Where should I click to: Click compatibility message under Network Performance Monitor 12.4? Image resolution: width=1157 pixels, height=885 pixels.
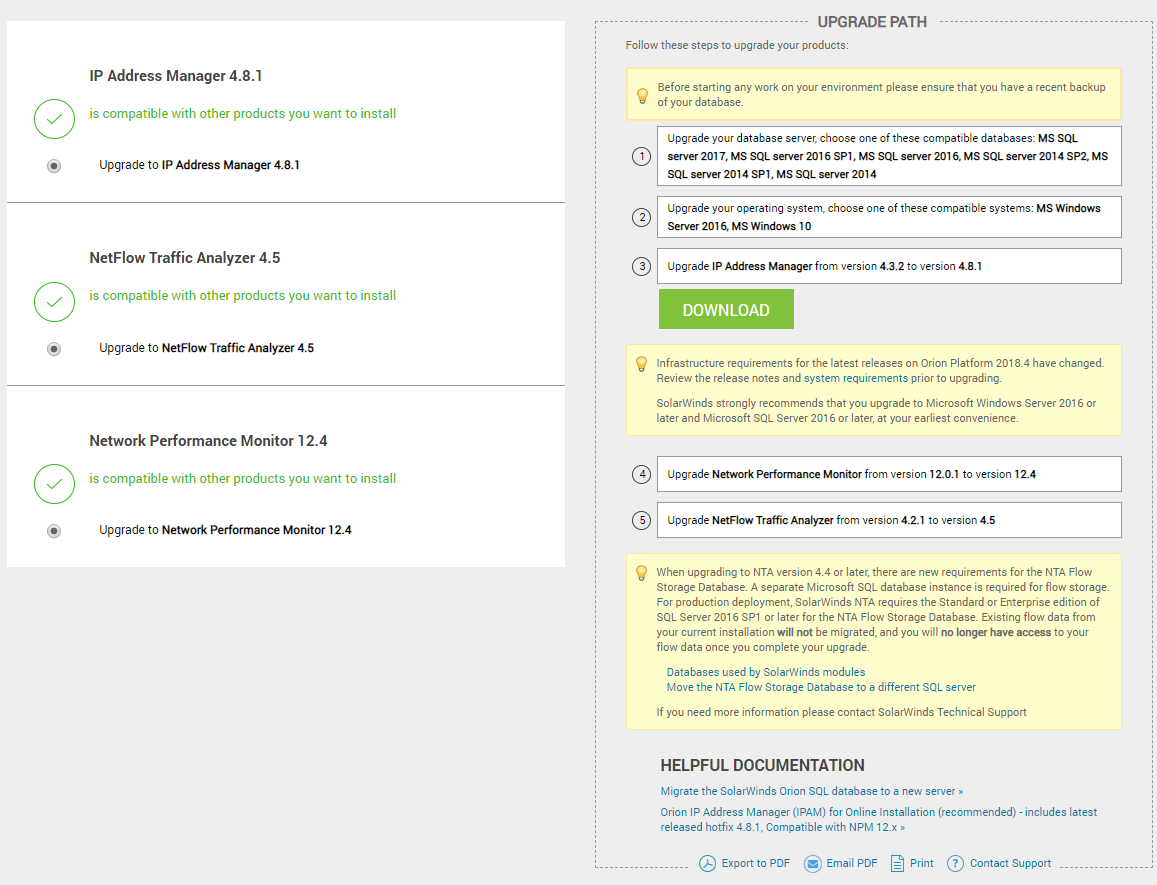[243, 479]
